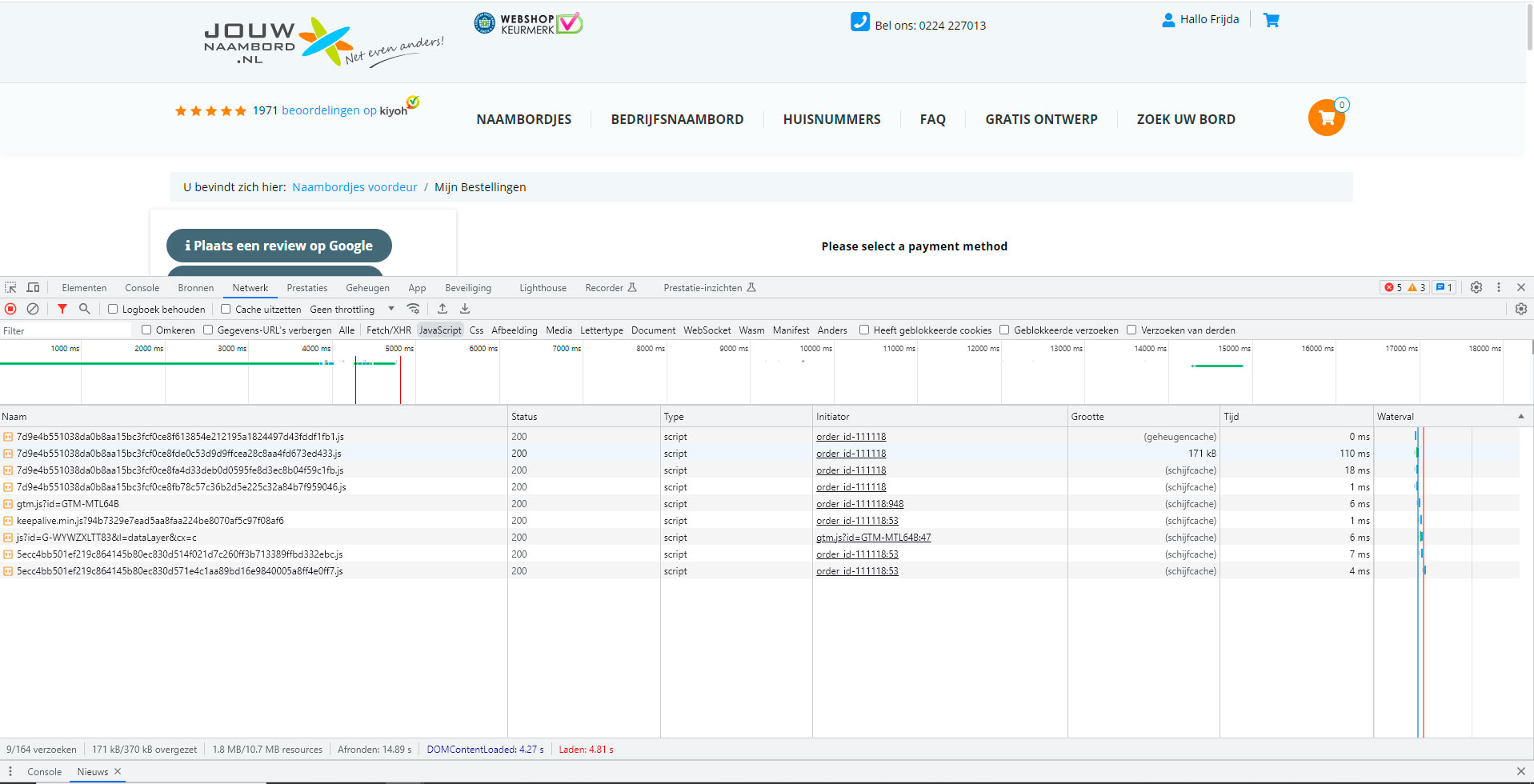Image resolution: width=1534 pixels, height=784 pixels.
Task: Toggle the red filter funnel icon
Action: coord(62,309)
